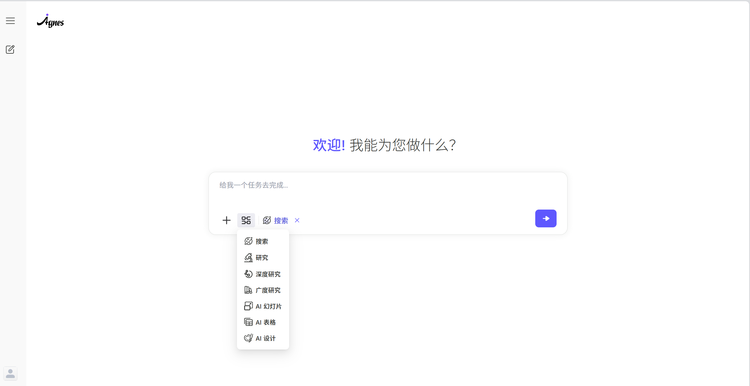Select 广度研究 in the menu
The image size is (750, 386).
pyautogui.click(x=263, y=290)
